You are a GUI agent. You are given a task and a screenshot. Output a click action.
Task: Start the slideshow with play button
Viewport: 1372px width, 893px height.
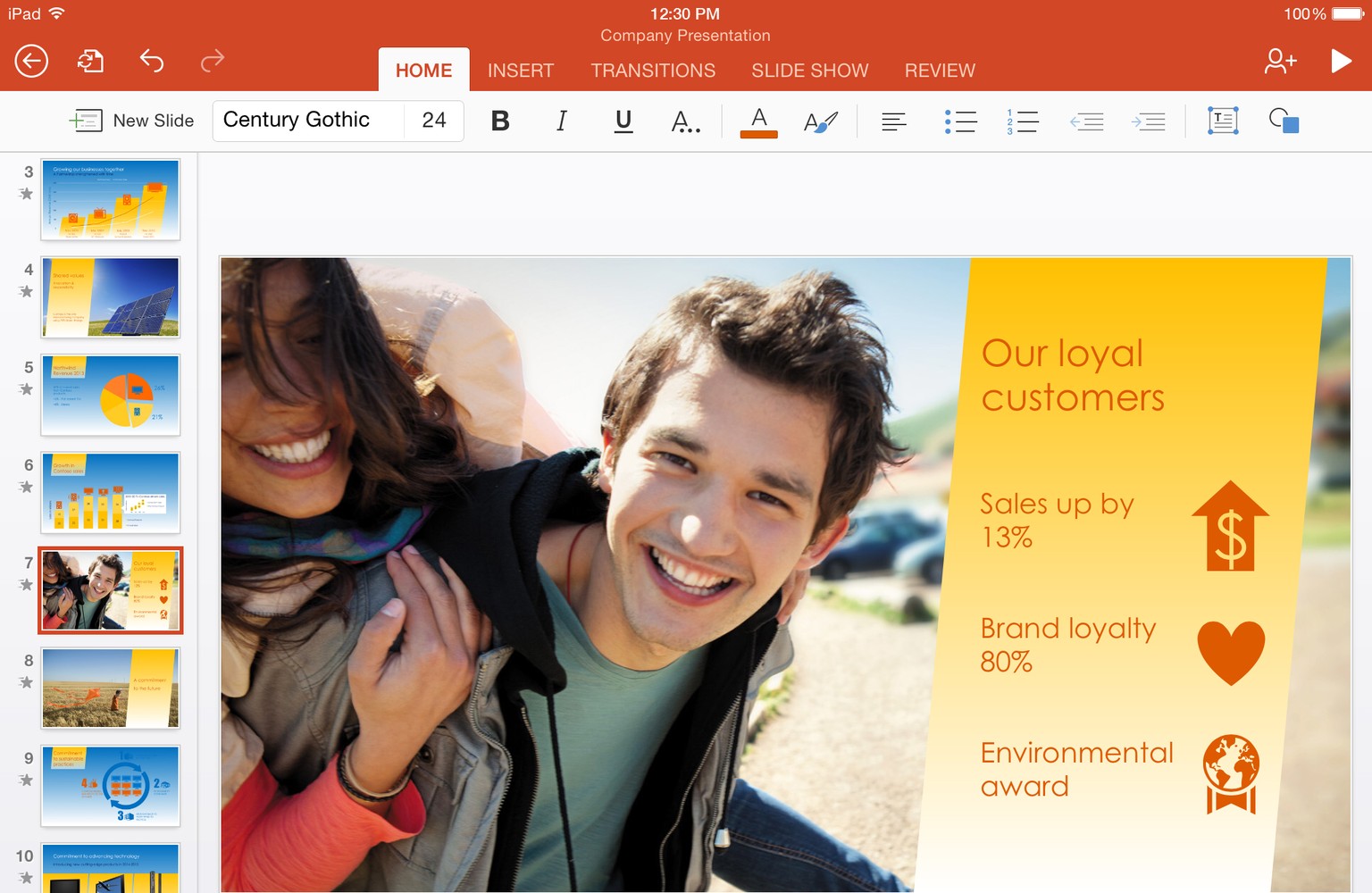(x=1340, y=61)
